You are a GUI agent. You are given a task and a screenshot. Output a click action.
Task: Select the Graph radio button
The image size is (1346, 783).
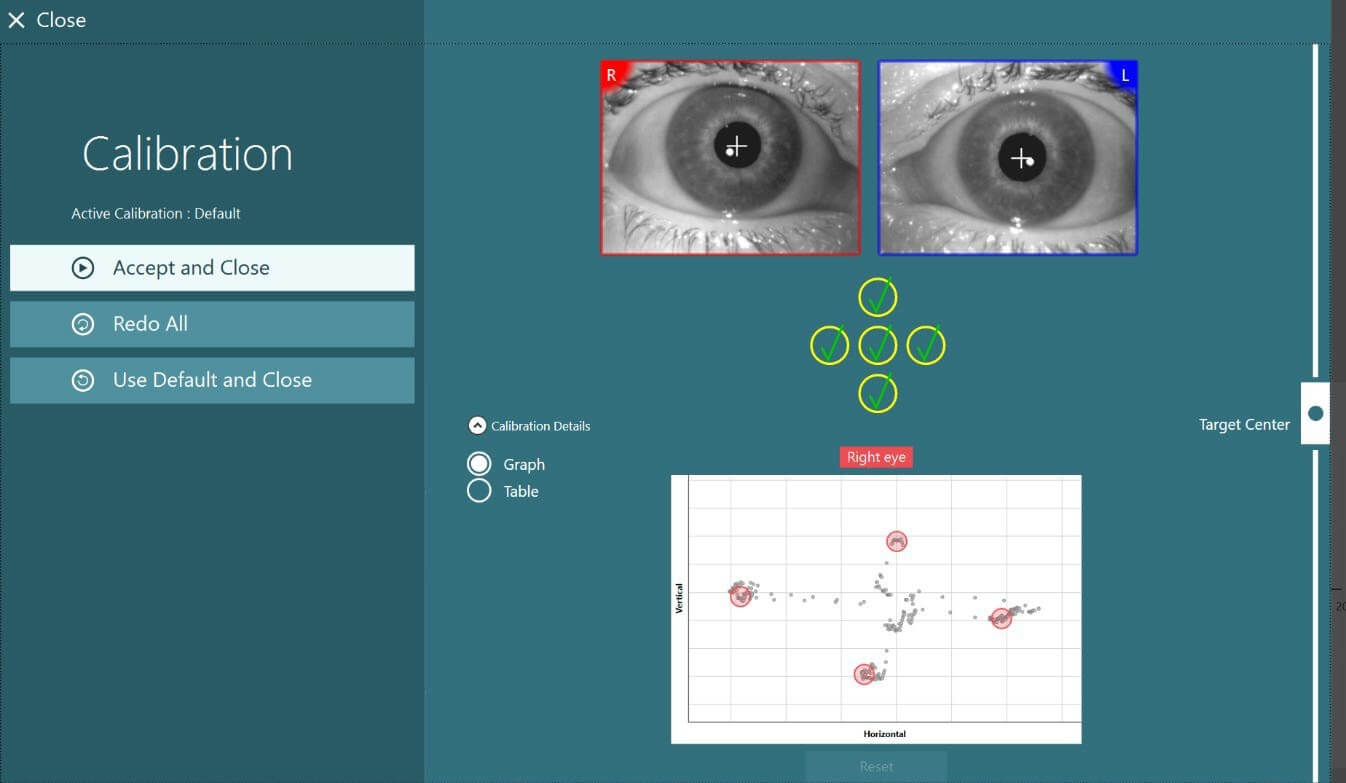[x=479, y=463]
